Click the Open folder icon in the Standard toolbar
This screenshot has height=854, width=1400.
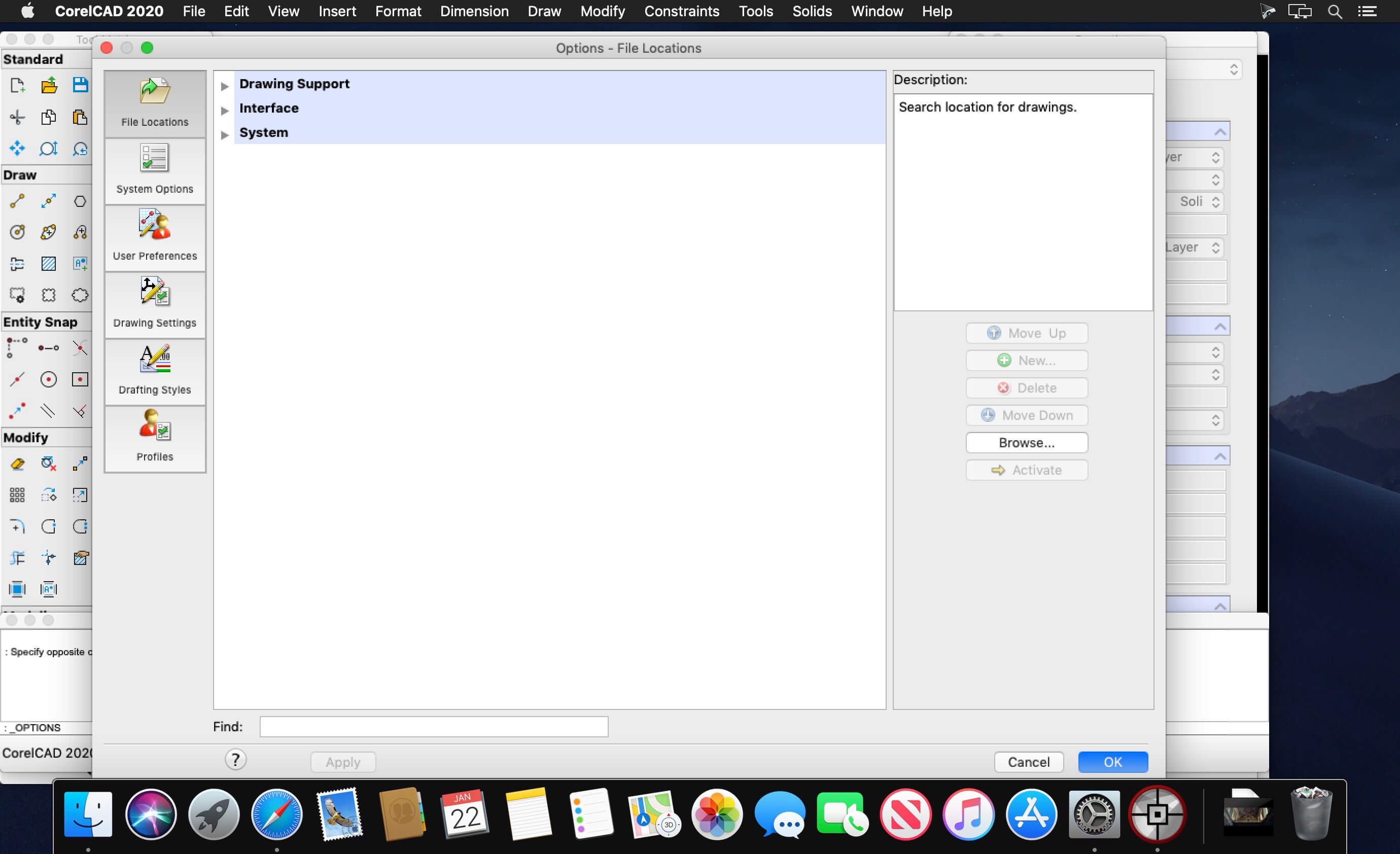coord(49,85)
